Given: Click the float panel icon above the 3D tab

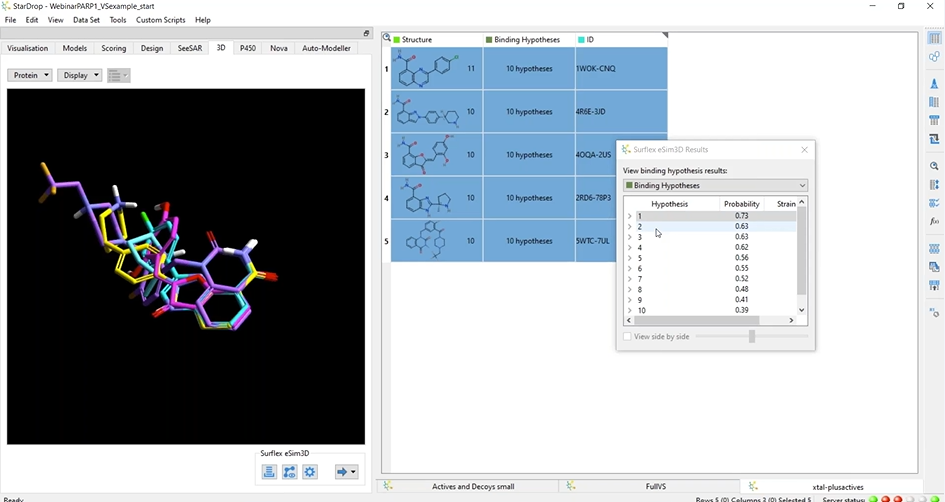Looking at the screenshot, I should coord(366,34).
